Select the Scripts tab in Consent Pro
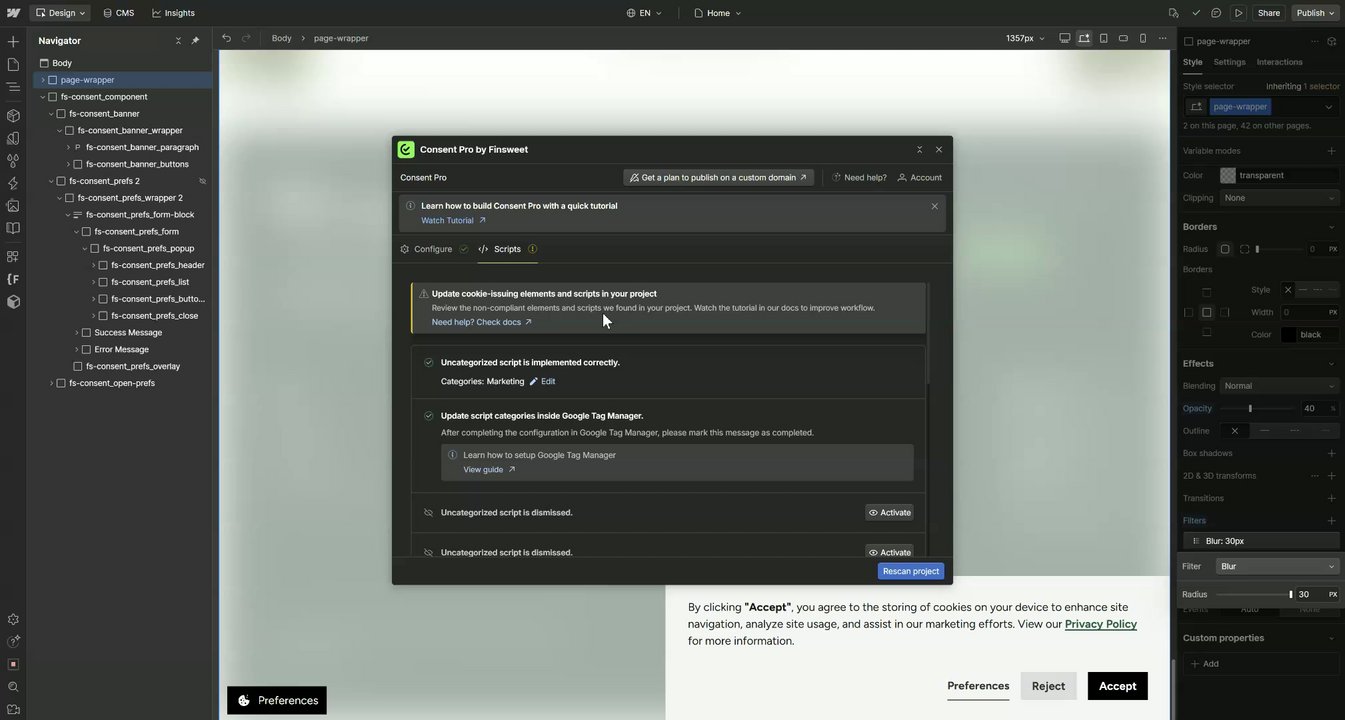The height and width of the screenshot is (720, 1345). (x=507, y=249)
